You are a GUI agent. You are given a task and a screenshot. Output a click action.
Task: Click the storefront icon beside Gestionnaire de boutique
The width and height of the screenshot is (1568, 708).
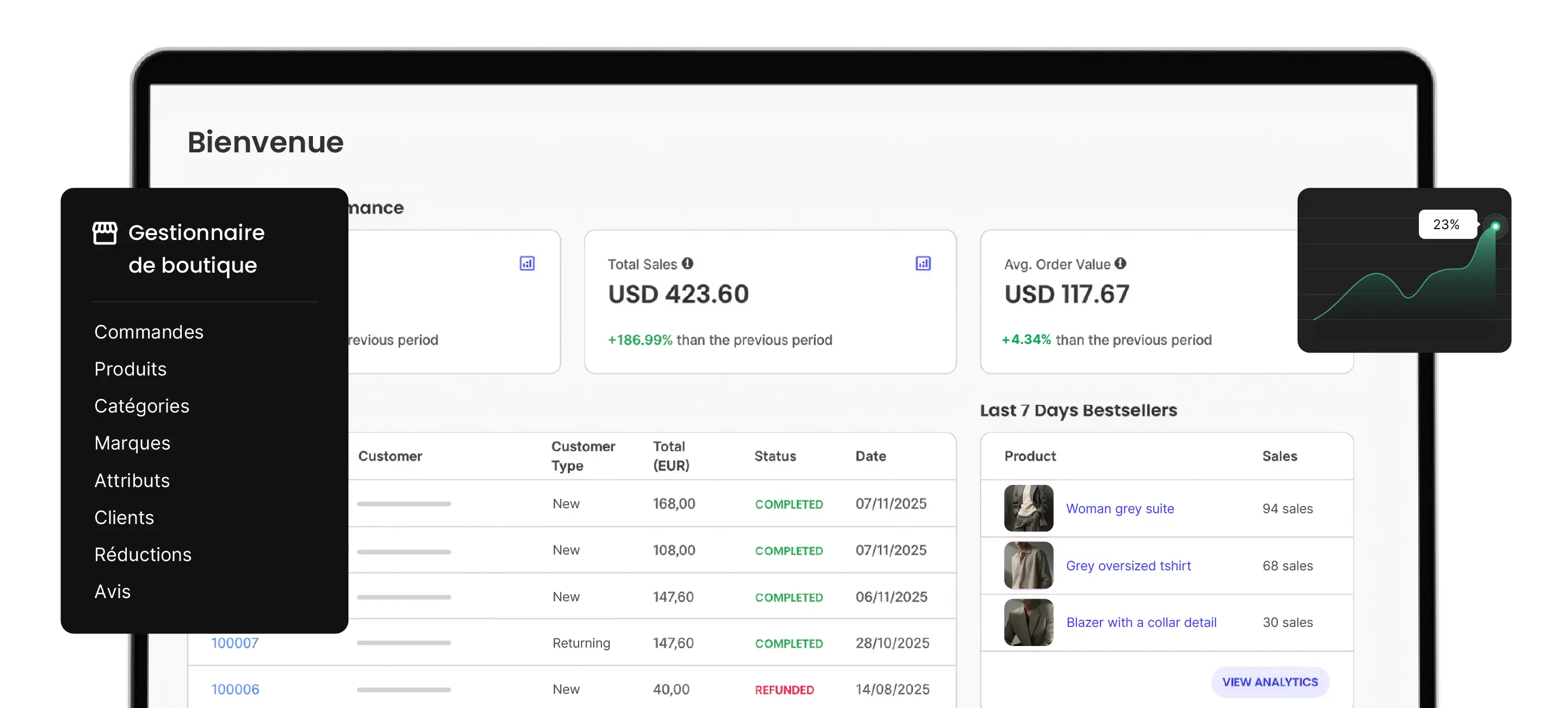[x=104, y=232]
